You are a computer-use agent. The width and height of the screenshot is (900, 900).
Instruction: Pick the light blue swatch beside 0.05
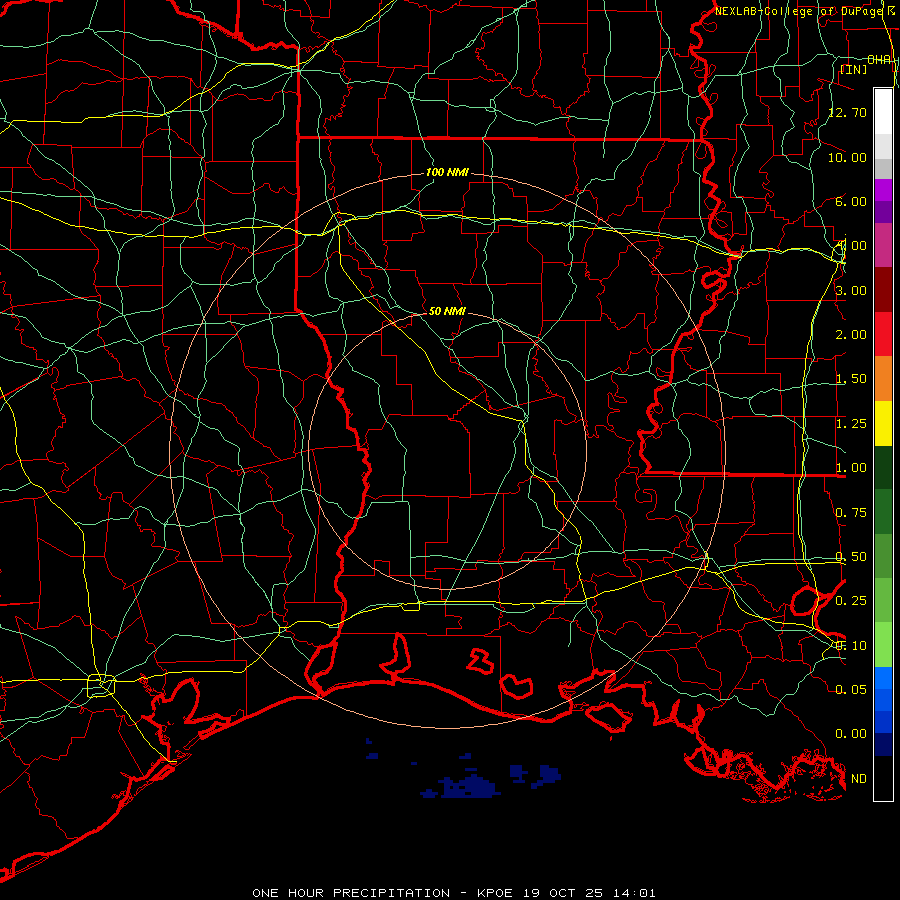[x=883, y=678]
